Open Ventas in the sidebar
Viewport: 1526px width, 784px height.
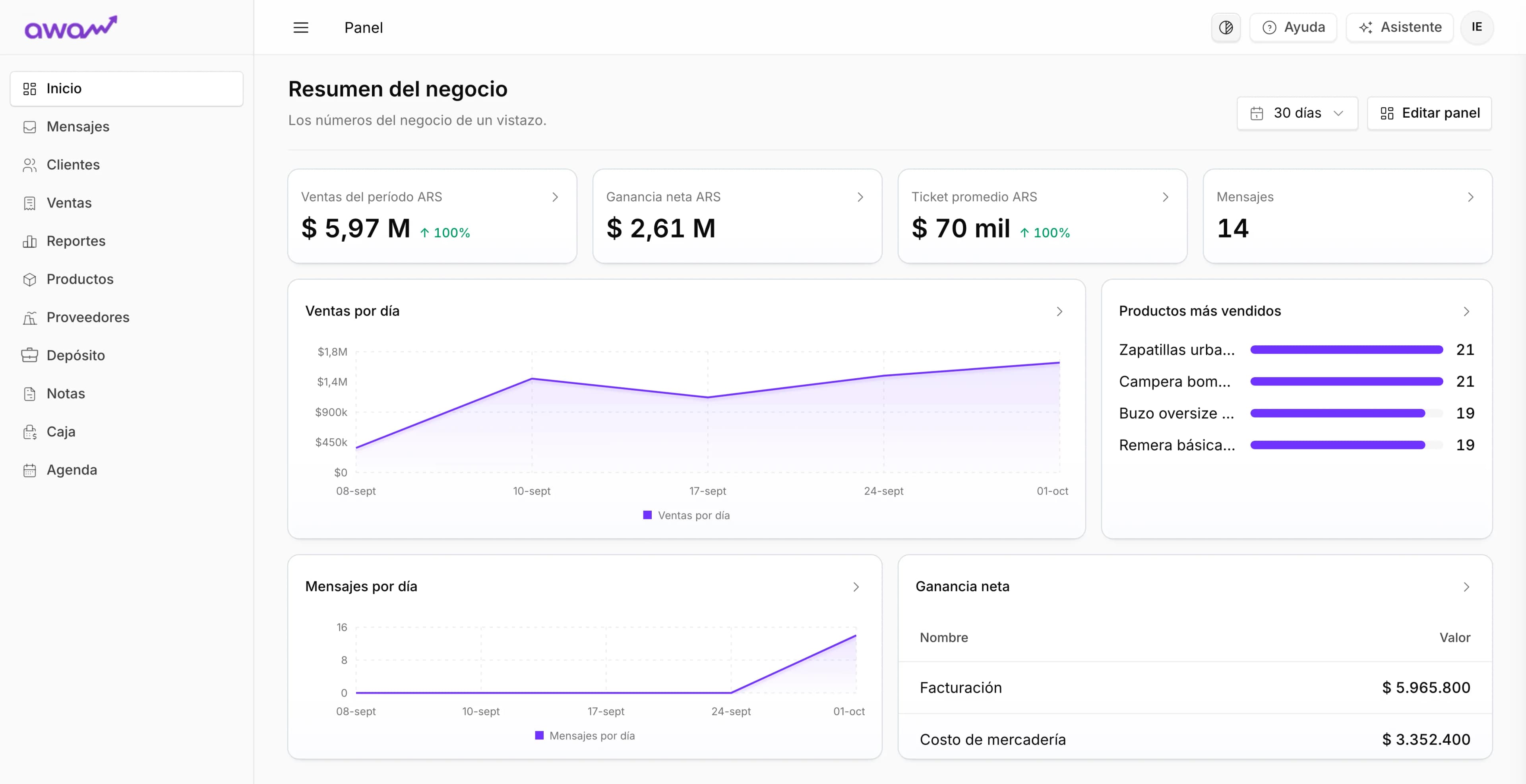point(127,203)
